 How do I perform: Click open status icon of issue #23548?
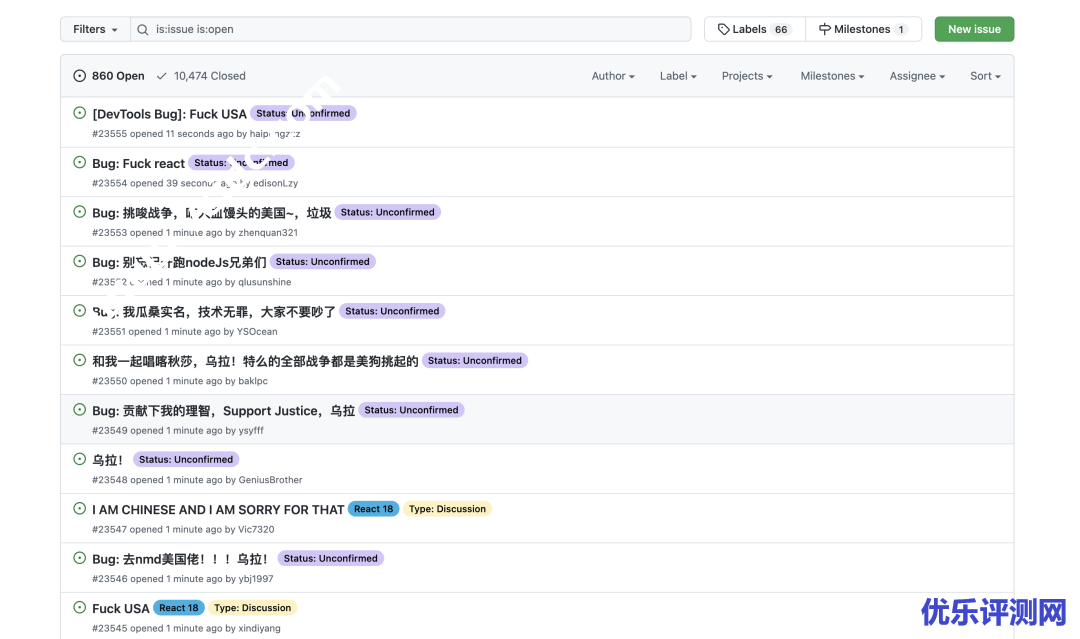click(x=79, y=459)
